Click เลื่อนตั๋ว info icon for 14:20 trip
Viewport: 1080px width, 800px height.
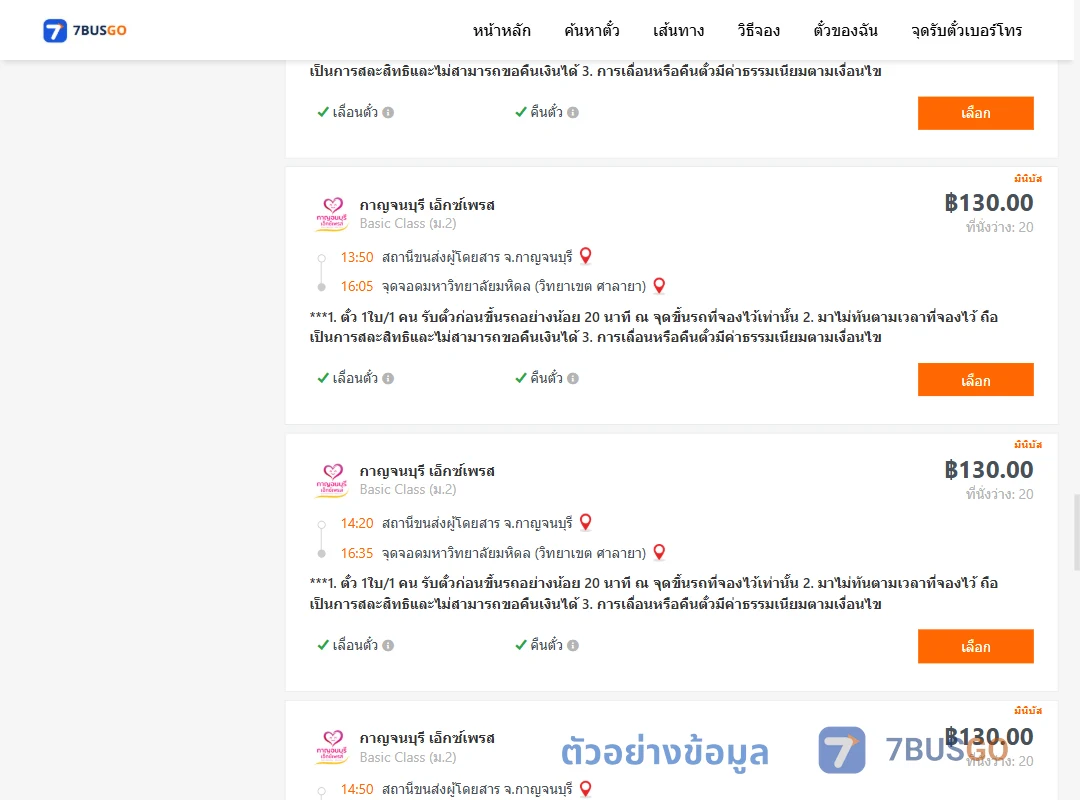388,645
